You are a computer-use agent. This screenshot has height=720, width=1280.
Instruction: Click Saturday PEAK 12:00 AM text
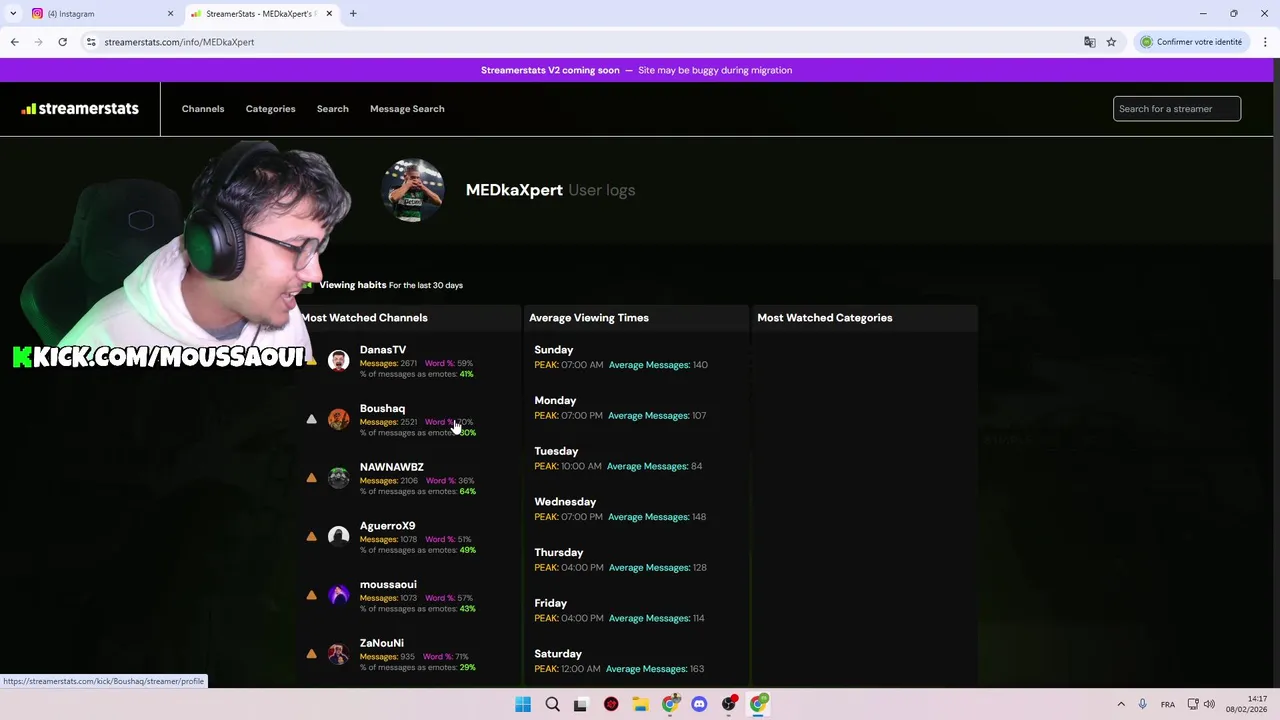566,669
